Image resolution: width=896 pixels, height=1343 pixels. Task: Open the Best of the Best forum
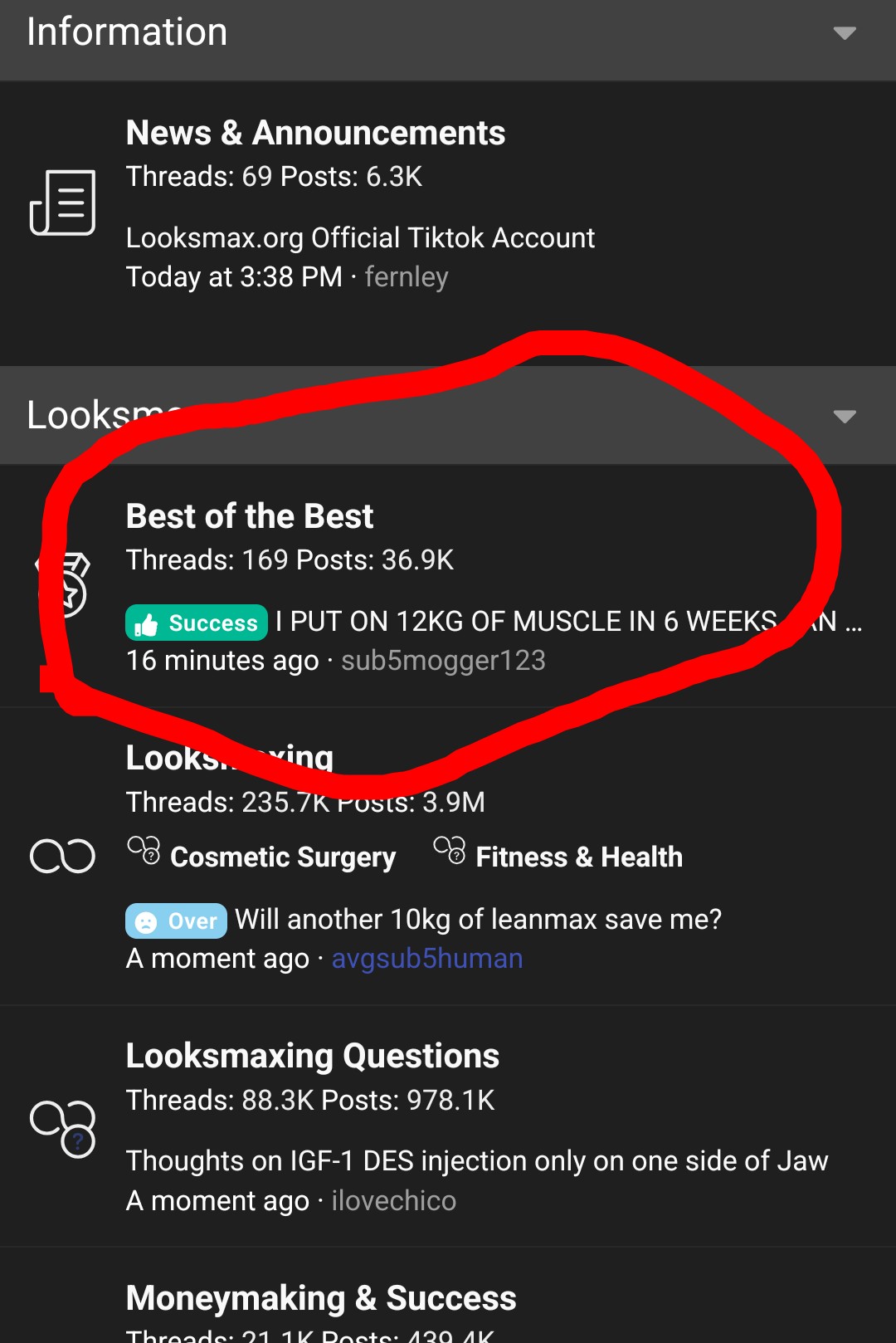tap(250, 516)
